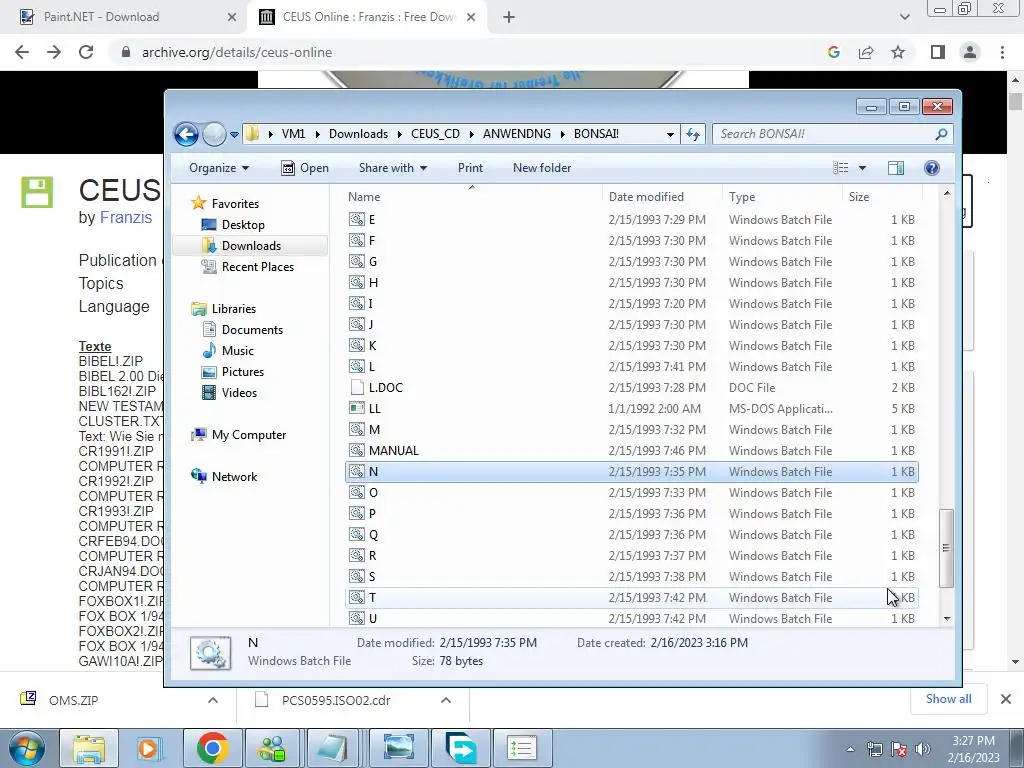Click ANWENDNG breadcrumb segment
The width and height of the screenshot is (1024, 768).
[x=517, y=134]
